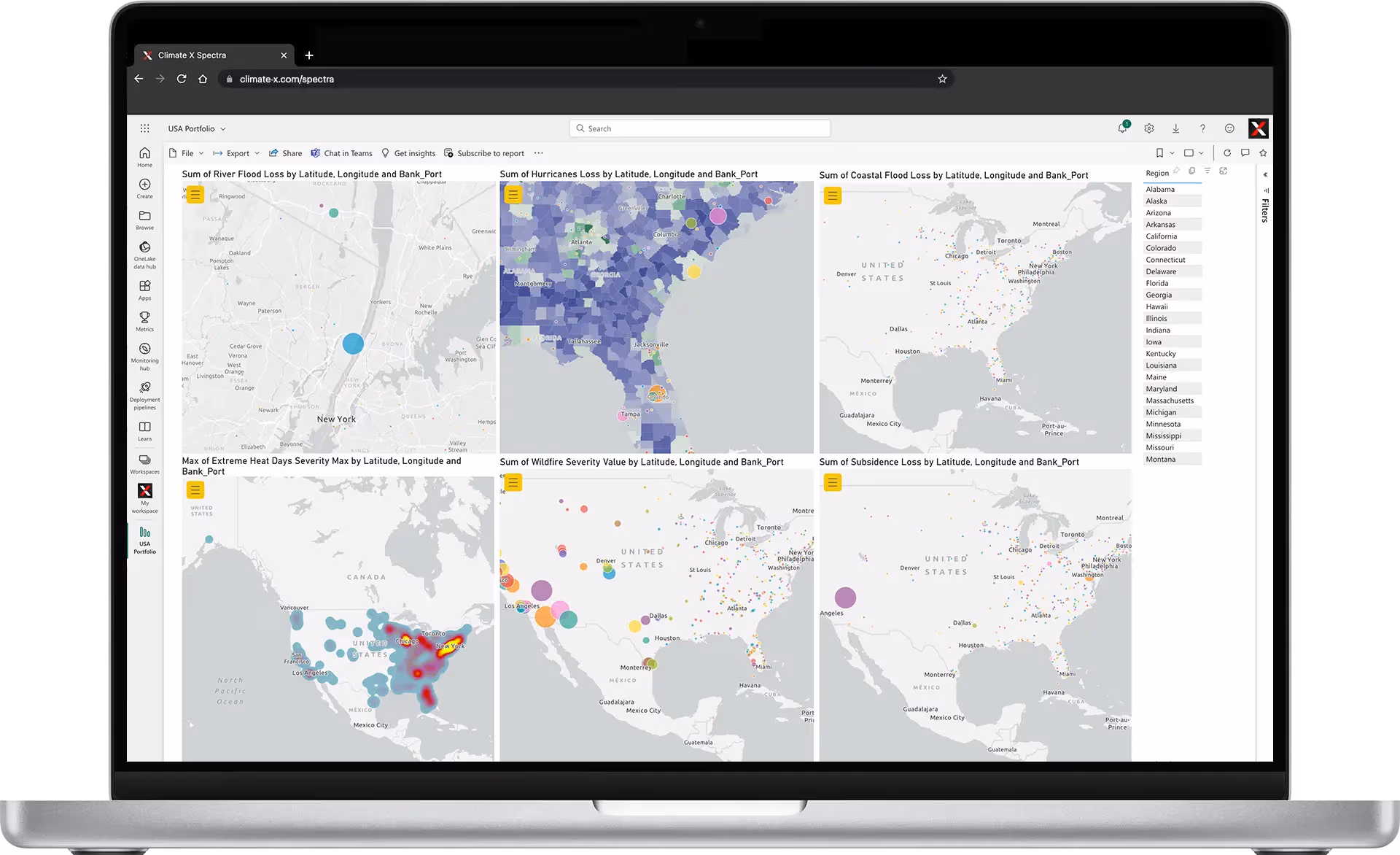
Task: Open Metrics trophy icon in sidebar
Action: click(x=144, y=322)
